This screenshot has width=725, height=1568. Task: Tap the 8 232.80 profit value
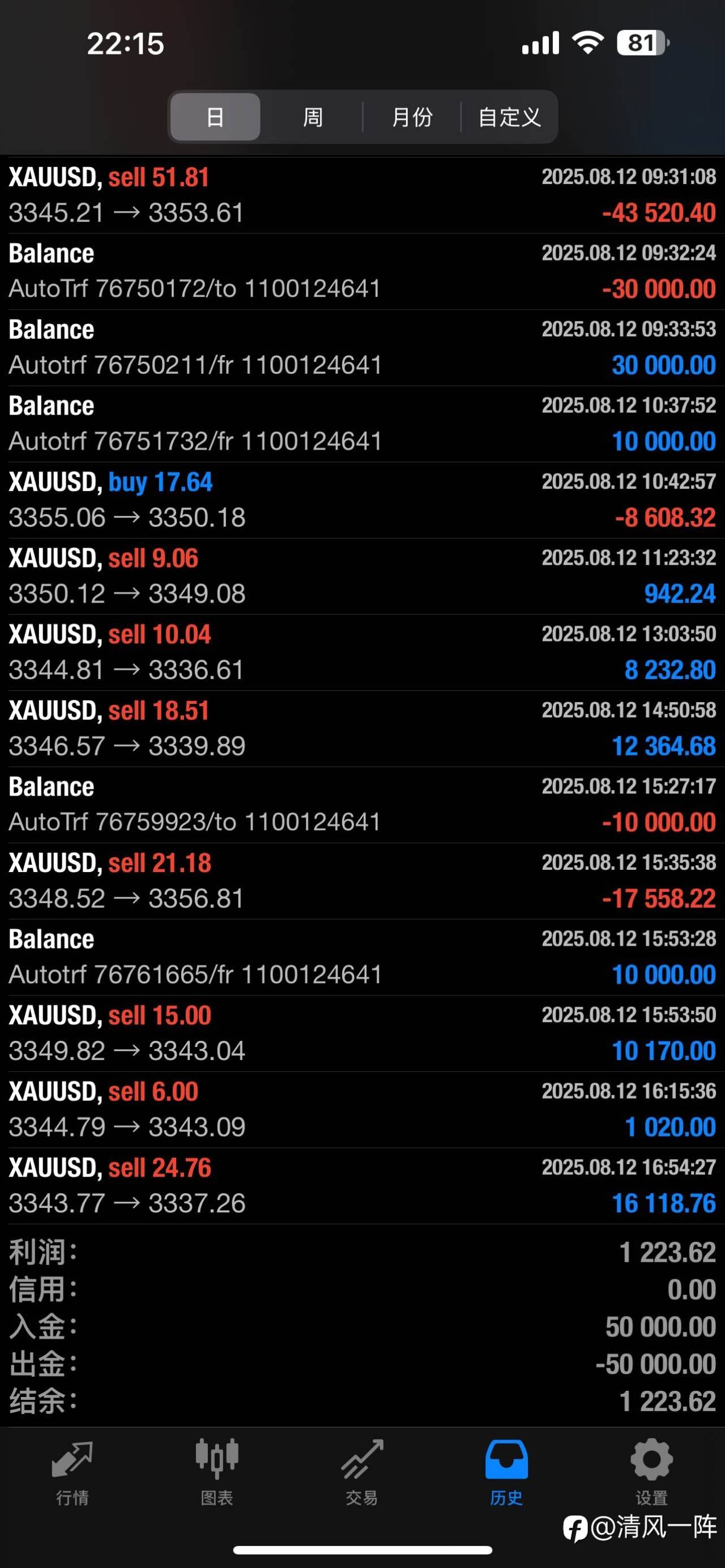coord(670,670)
